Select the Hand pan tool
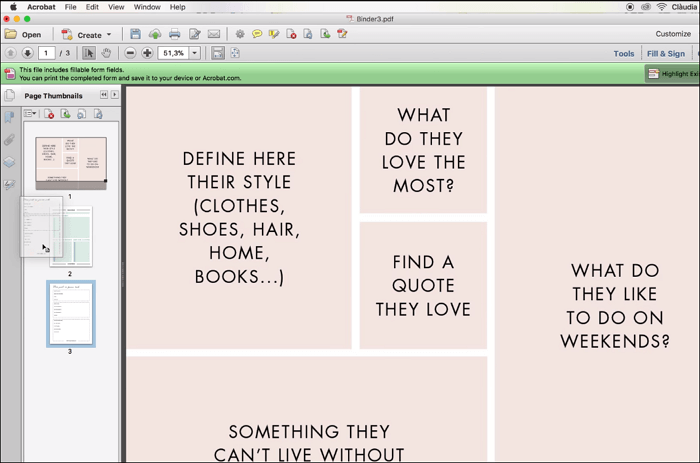700x463 pixels. point(105,53)
